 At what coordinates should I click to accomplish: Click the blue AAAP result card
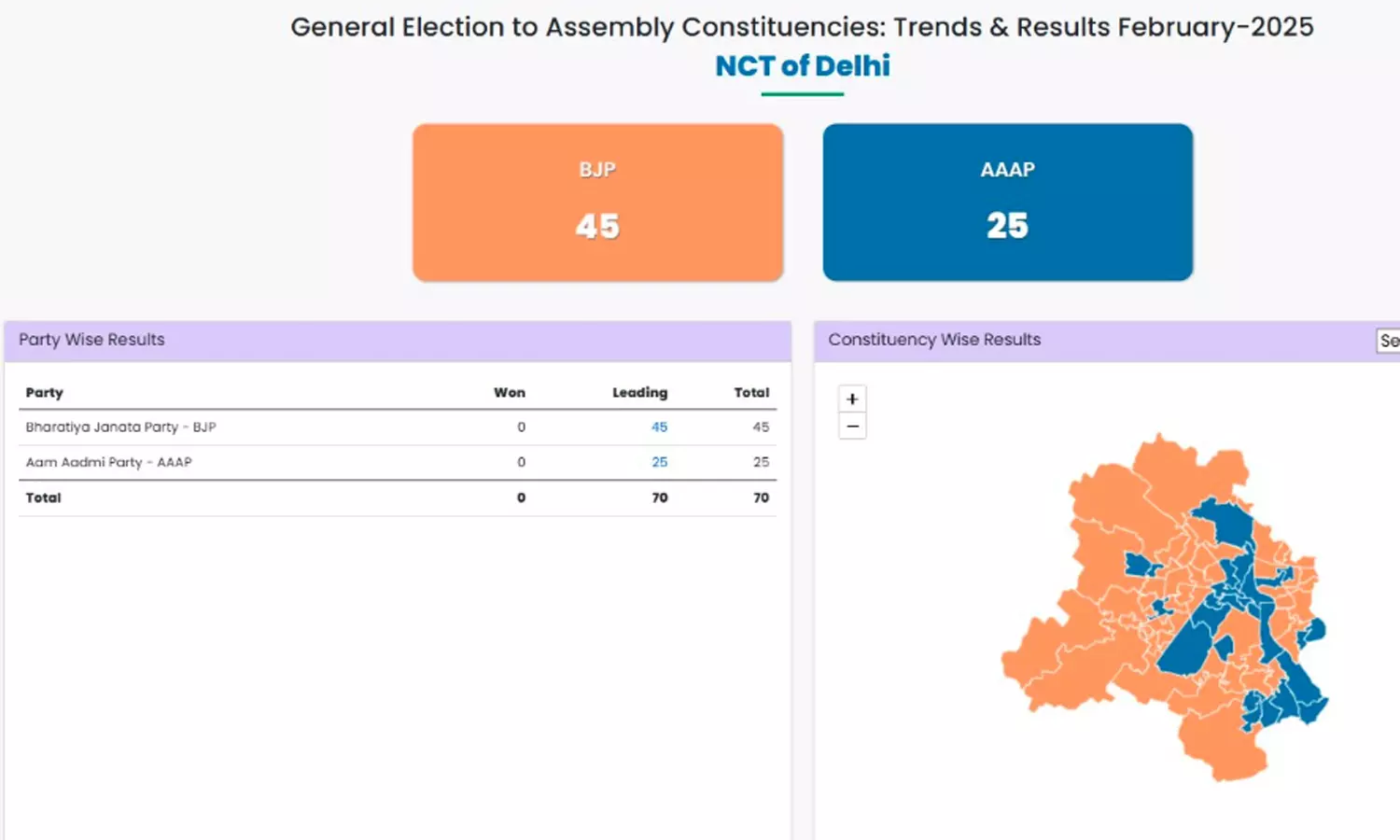coord(1007,203)
